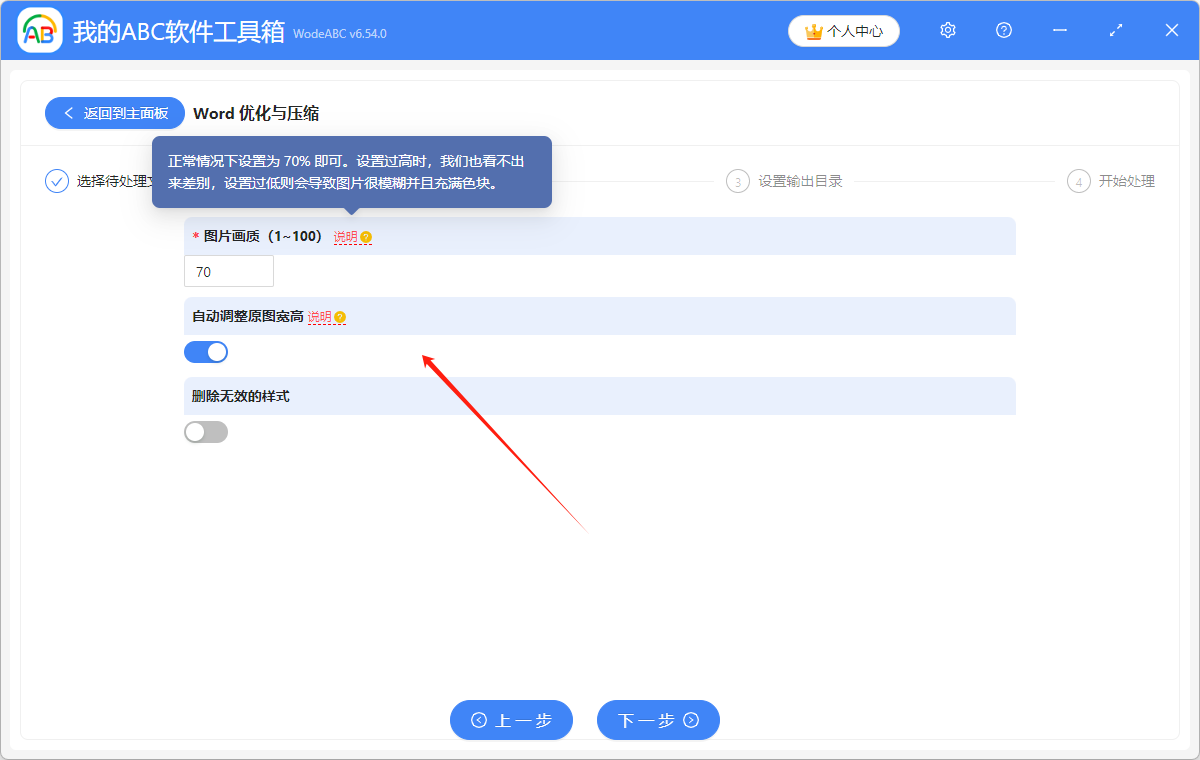Enable the 删除无效的样式 toggle switch
1200x760 pixels.
coord(205,431)
